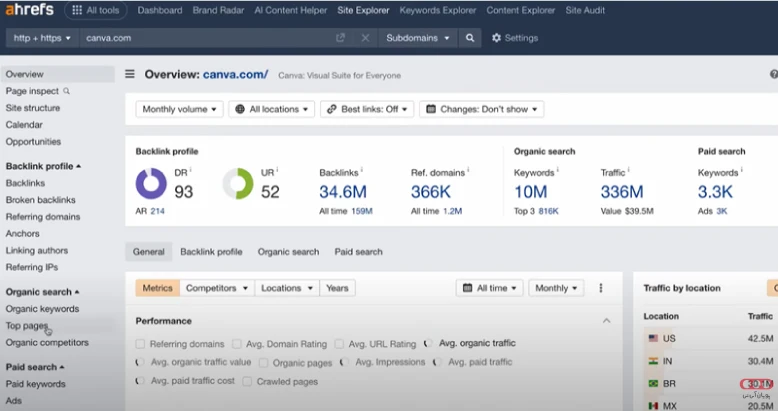778x411 pixels.
Task: Expand the Monthly volume dropdown
Action: coord(179,109)
